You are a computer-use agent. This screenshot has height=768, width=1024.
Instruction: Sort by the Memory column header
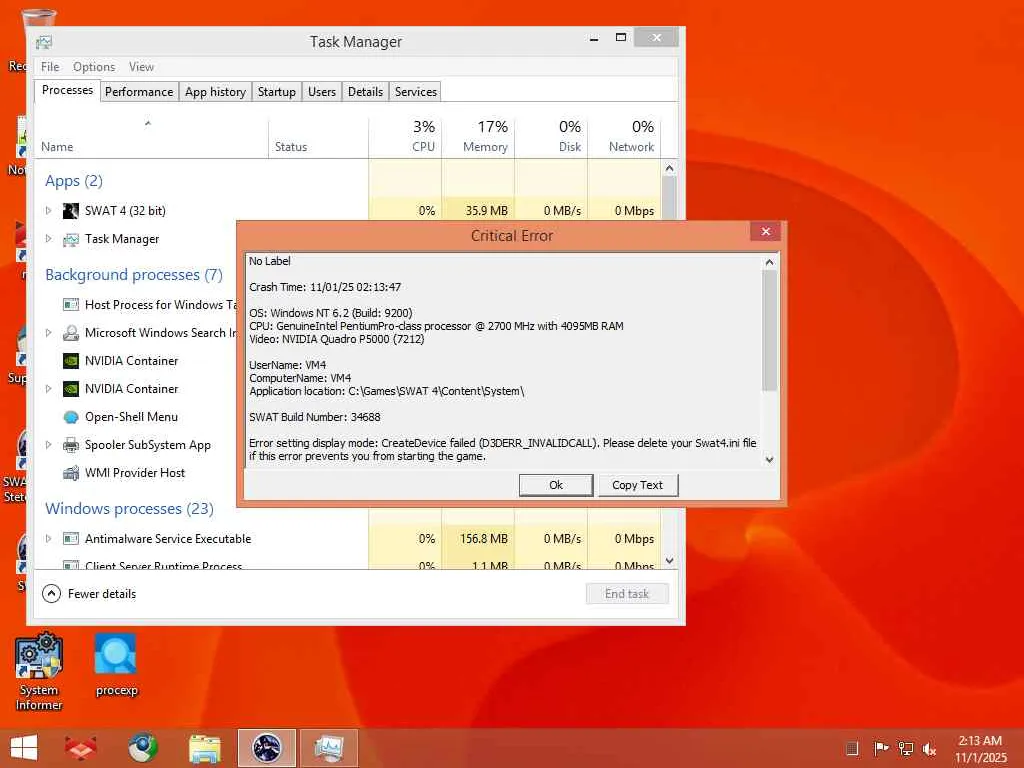point(479,138)
